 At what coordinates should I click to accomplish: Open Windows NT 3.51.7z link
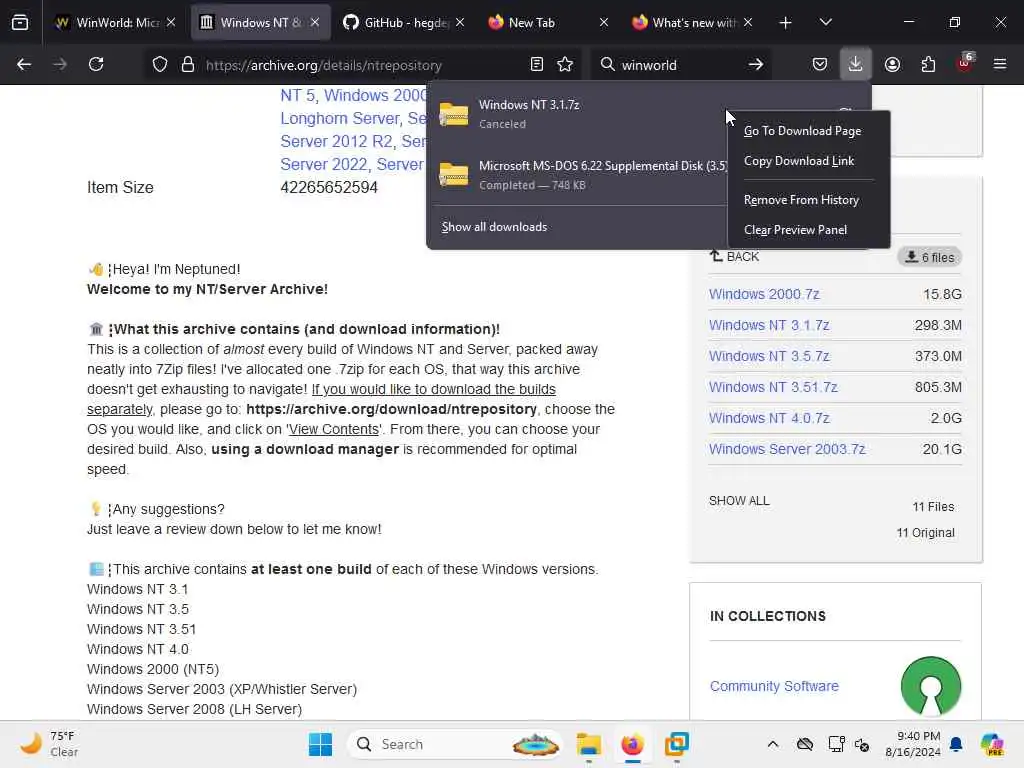(x=773, y=387)
